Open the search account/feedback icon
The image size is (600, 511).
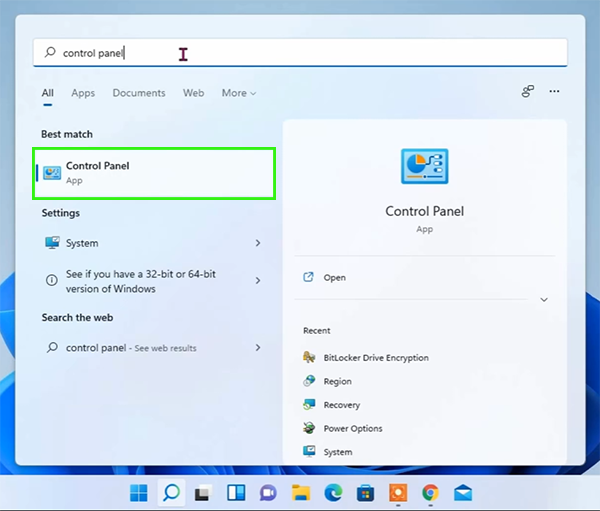point(528,91)
